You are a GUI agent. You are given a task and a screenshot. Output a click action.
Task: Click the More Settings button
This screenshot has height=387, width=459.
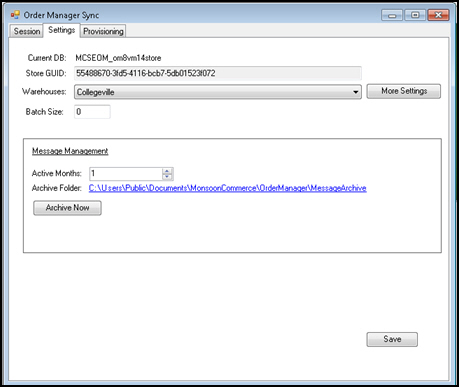pos(404,91)
